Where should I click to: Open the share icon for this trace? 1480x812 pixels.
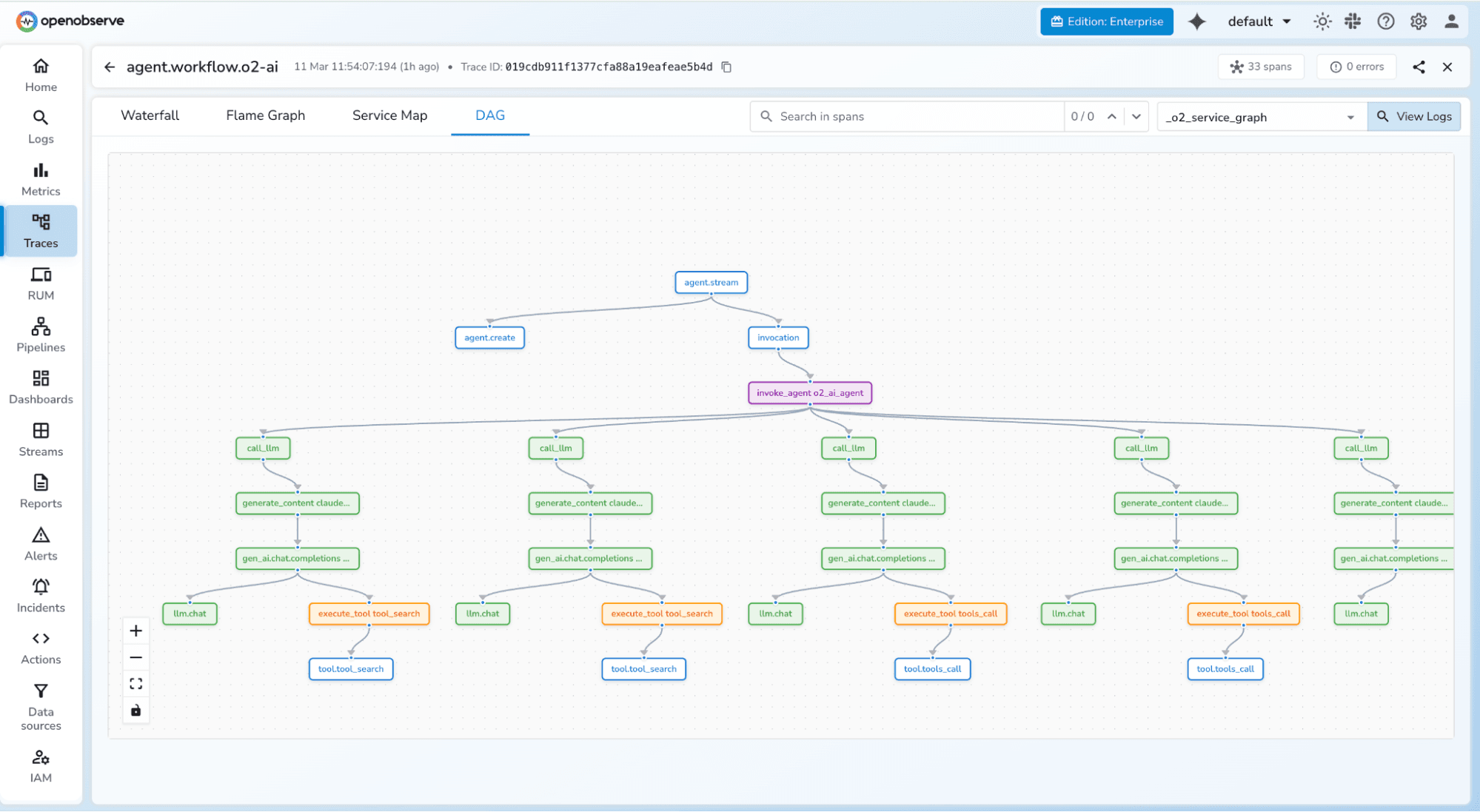[1419, 67]
